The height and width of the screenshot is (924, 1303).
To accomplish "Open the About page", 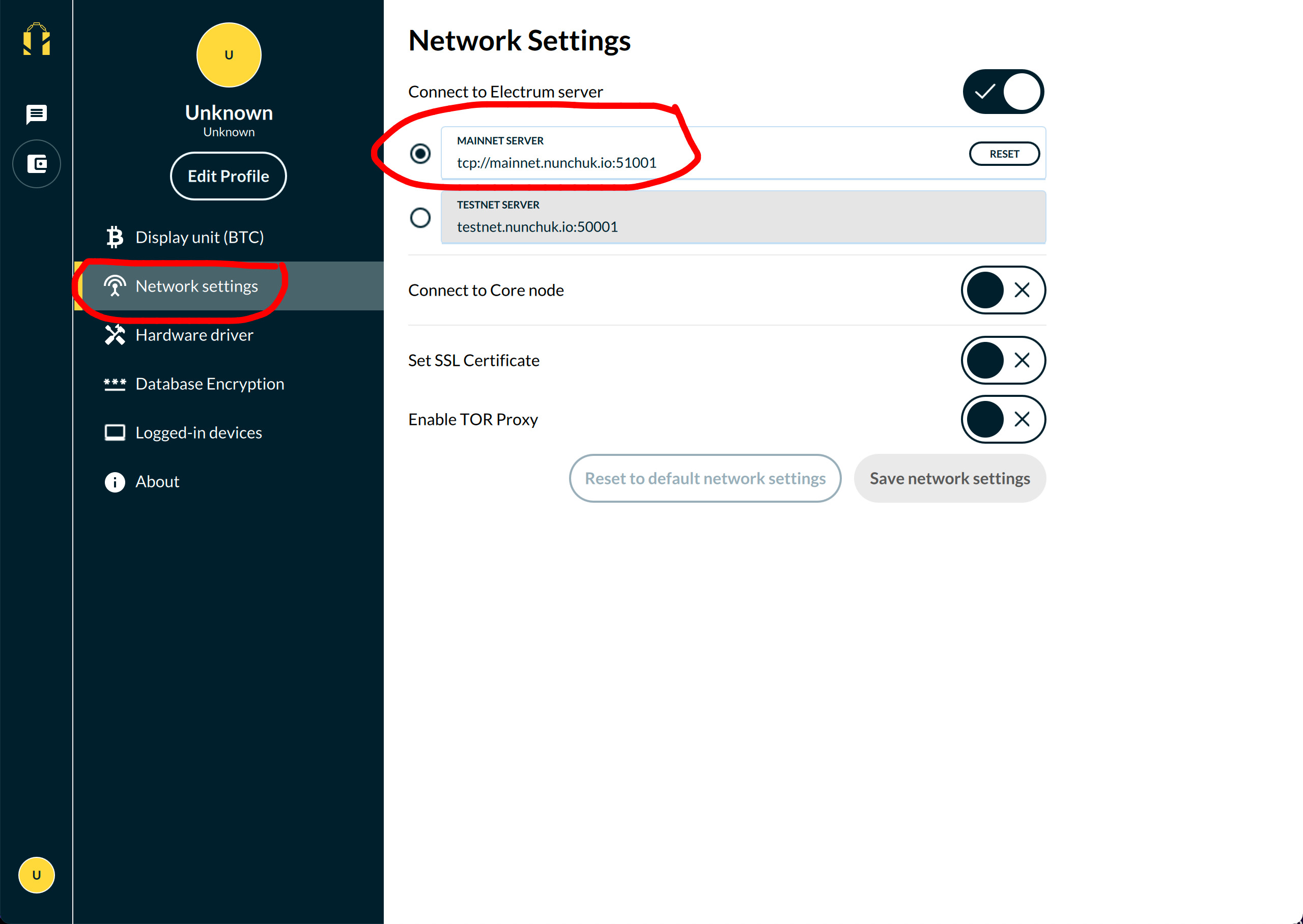I will pyautogui.click(x=229, y=482).
